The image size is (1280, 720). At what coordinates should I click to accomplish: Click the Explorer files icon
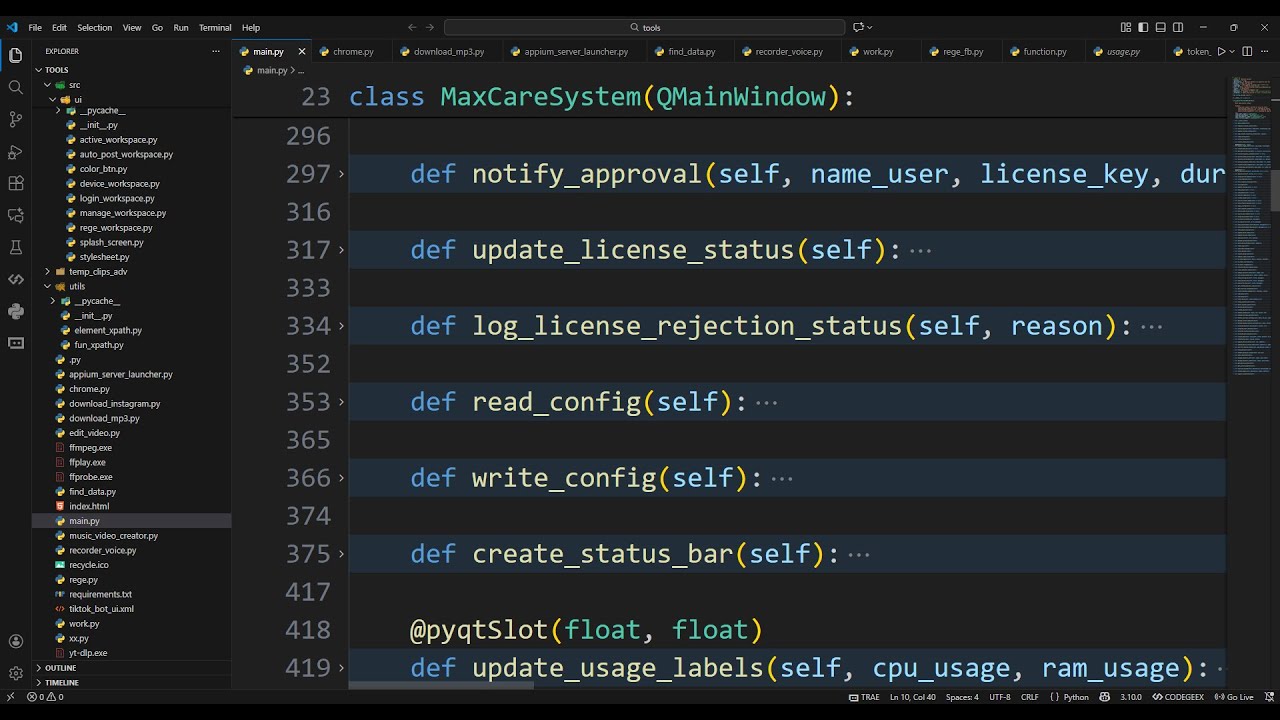tap(15, 55)
